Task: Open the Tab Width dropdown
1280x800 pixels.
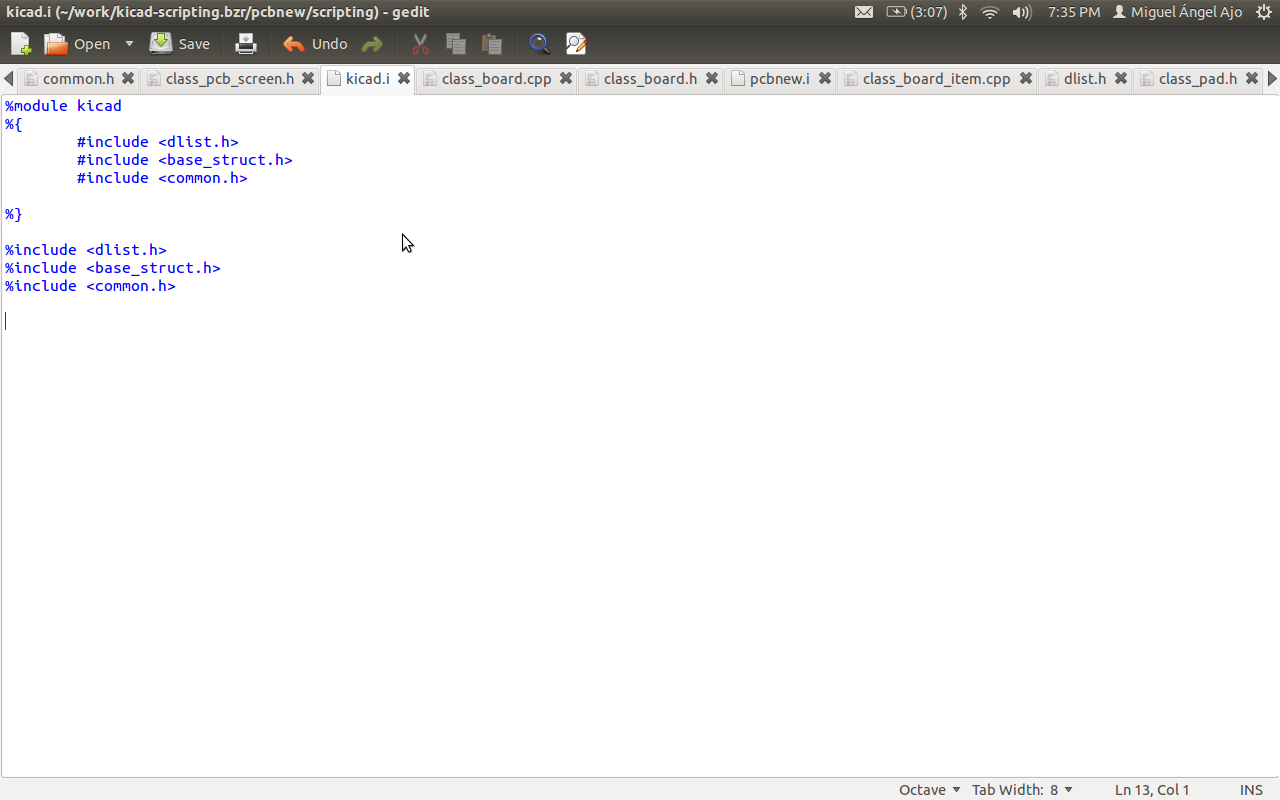Action: (x=1022, y=790)
